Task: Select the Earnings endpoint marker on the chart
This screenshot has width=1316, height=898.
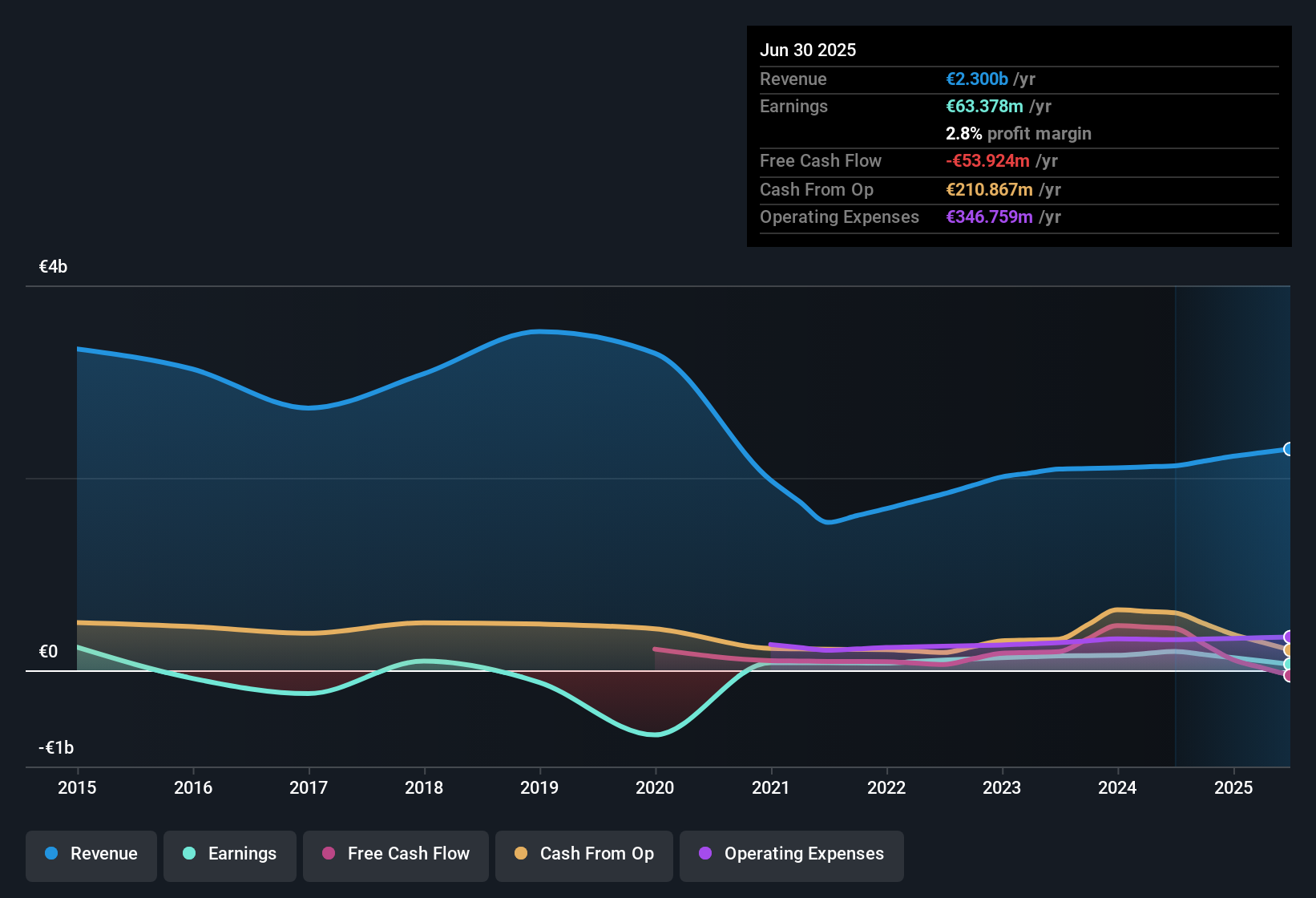Action: click(1287, 662)
